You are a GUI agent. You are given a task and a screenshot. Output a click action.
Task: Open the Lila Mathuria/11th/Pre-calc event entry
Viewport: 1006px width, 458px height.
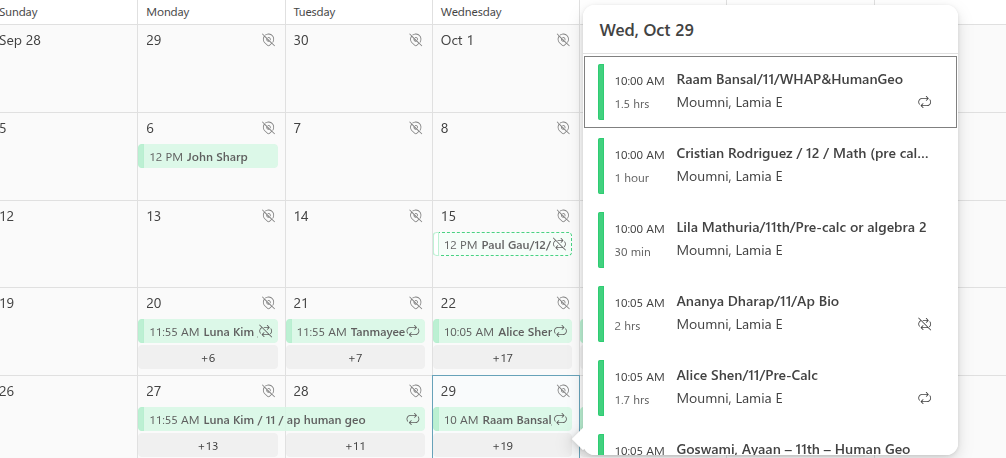[770, 239]
